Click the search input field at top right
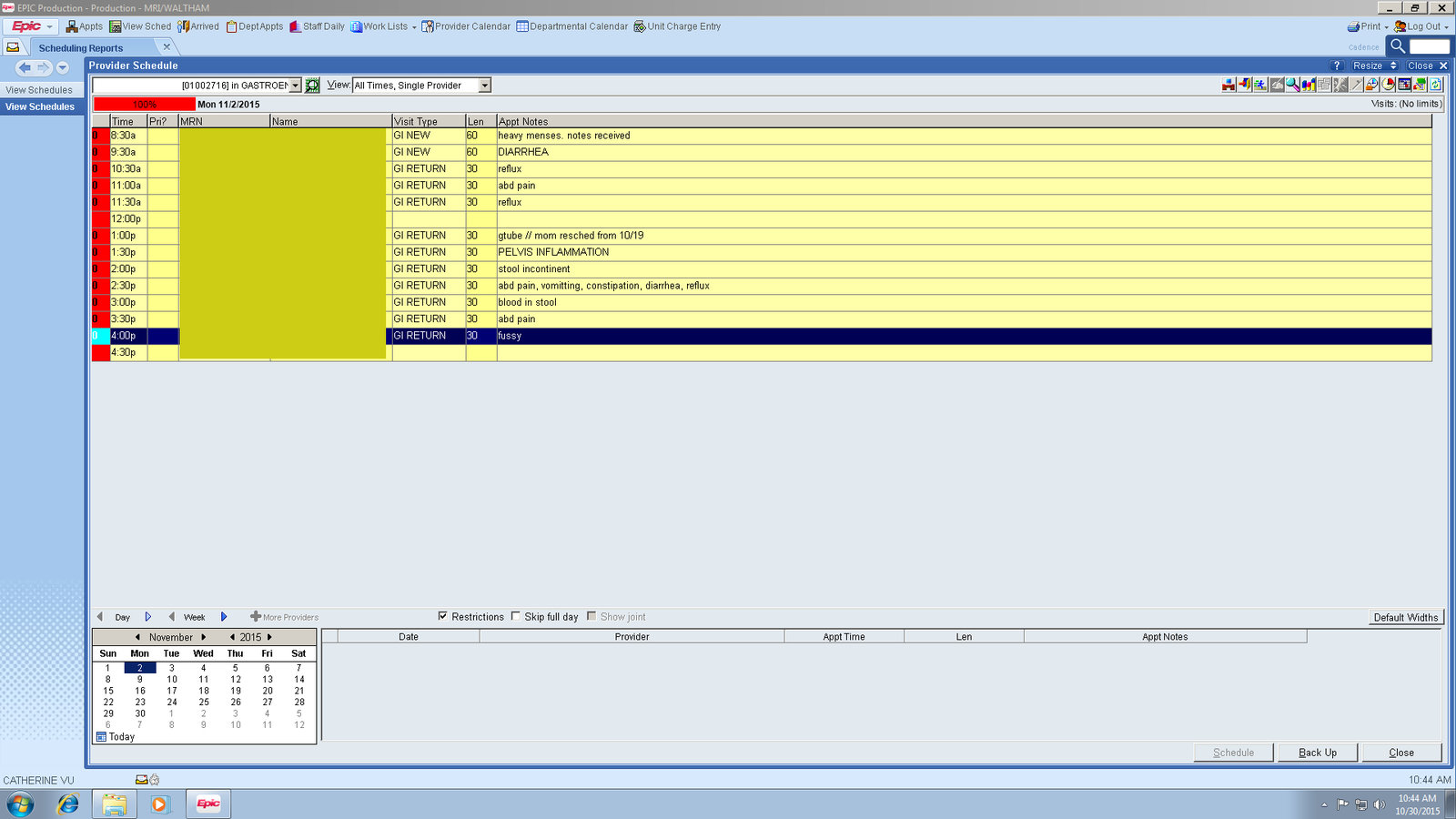 [x=1429, y=45]
